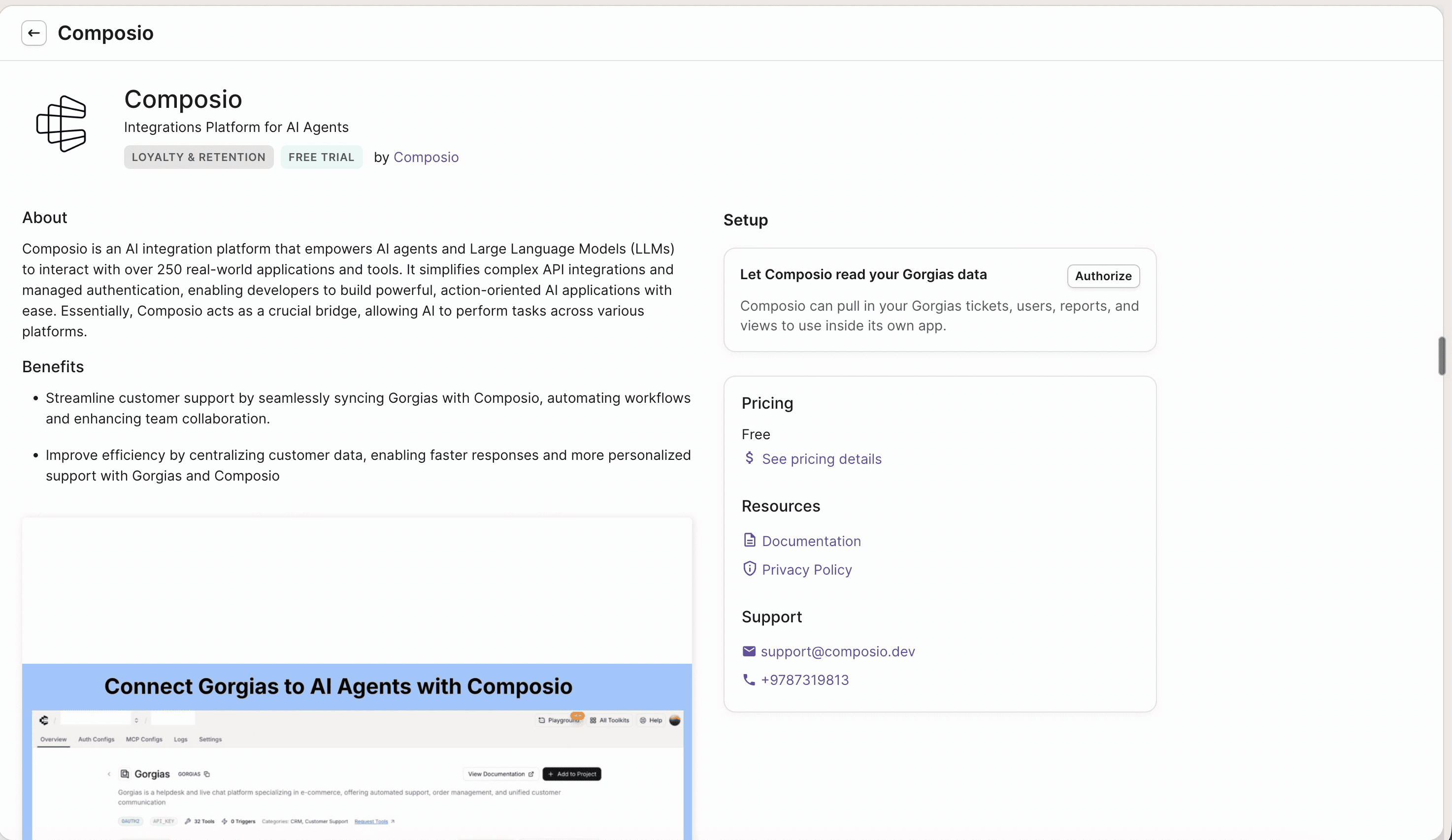Screen dimensions: 1452x840
Task: Open the Privacy Policy link
Action: [807, 570]
